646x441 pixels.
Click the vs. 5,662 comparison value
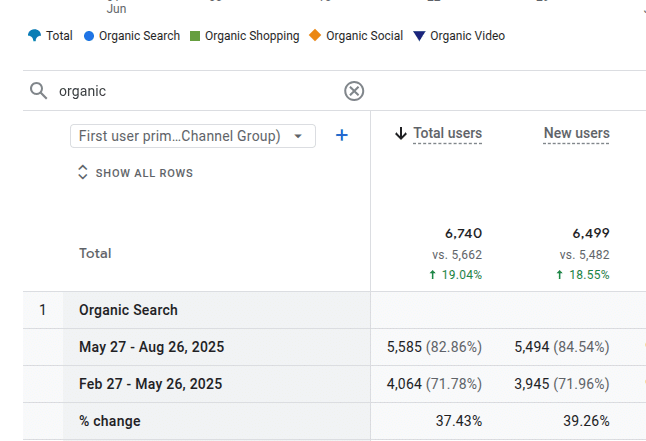pyautogui.click(x=457, y=255)
